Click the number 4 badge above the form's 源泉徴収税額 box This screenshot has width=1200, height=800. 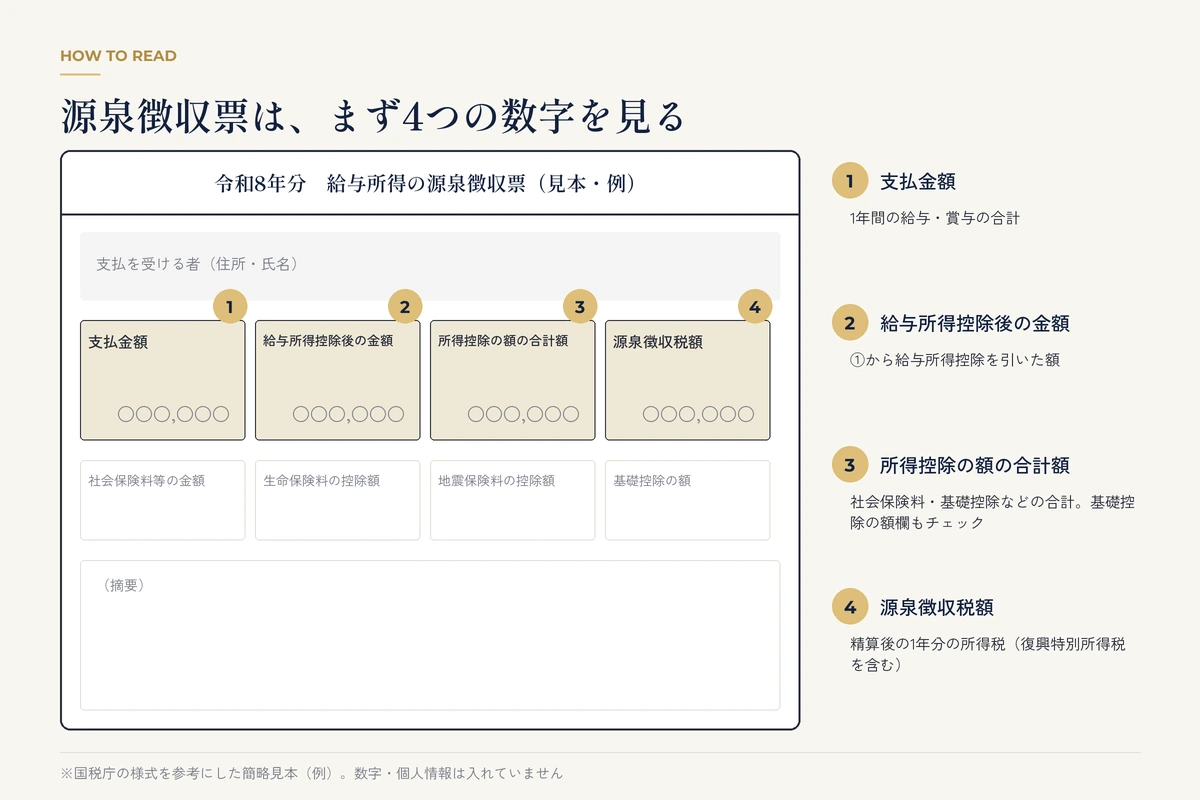(755, 306)
